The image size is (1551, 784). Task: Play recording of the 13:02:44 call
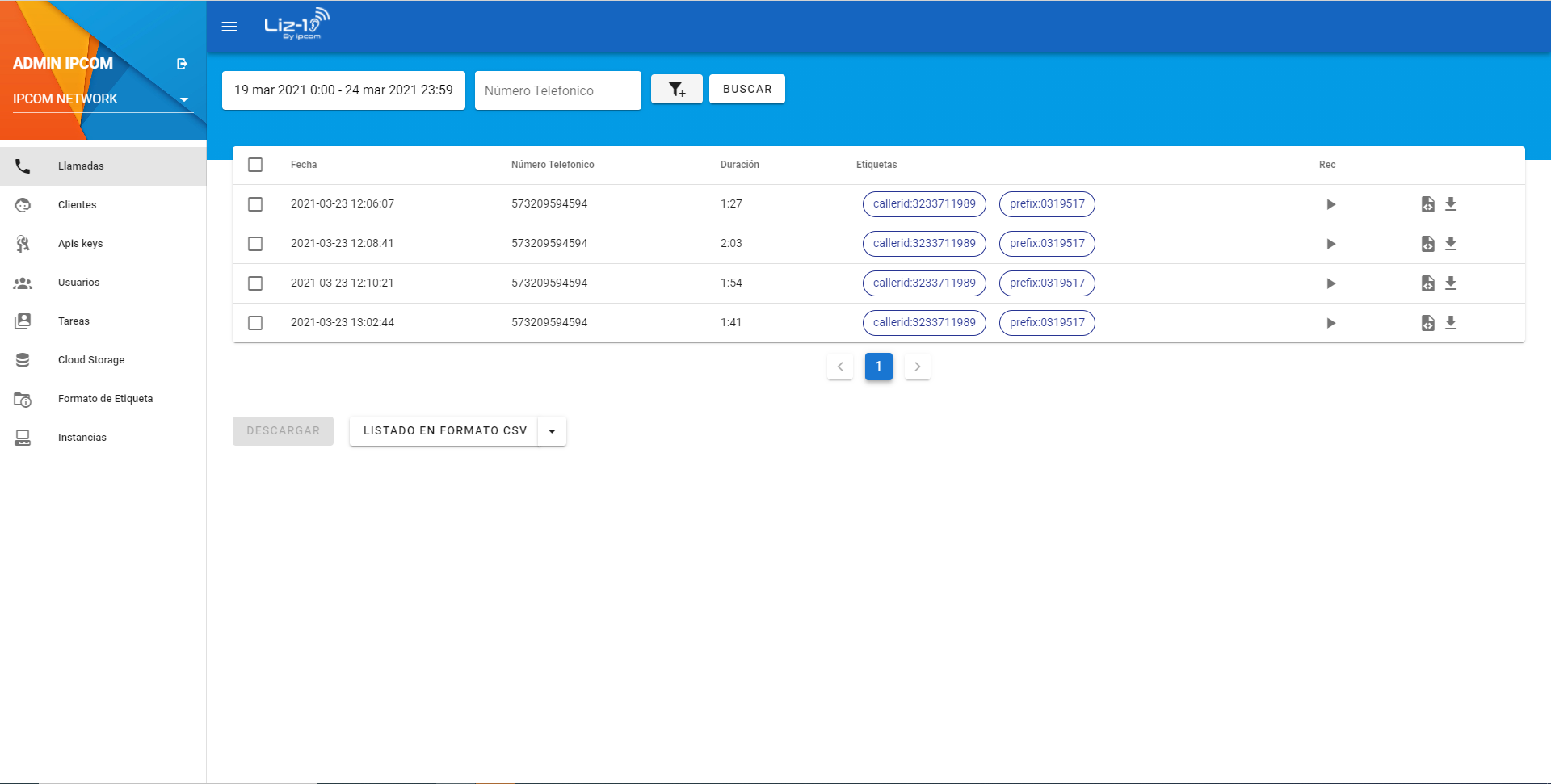(x=1330, y=323)
